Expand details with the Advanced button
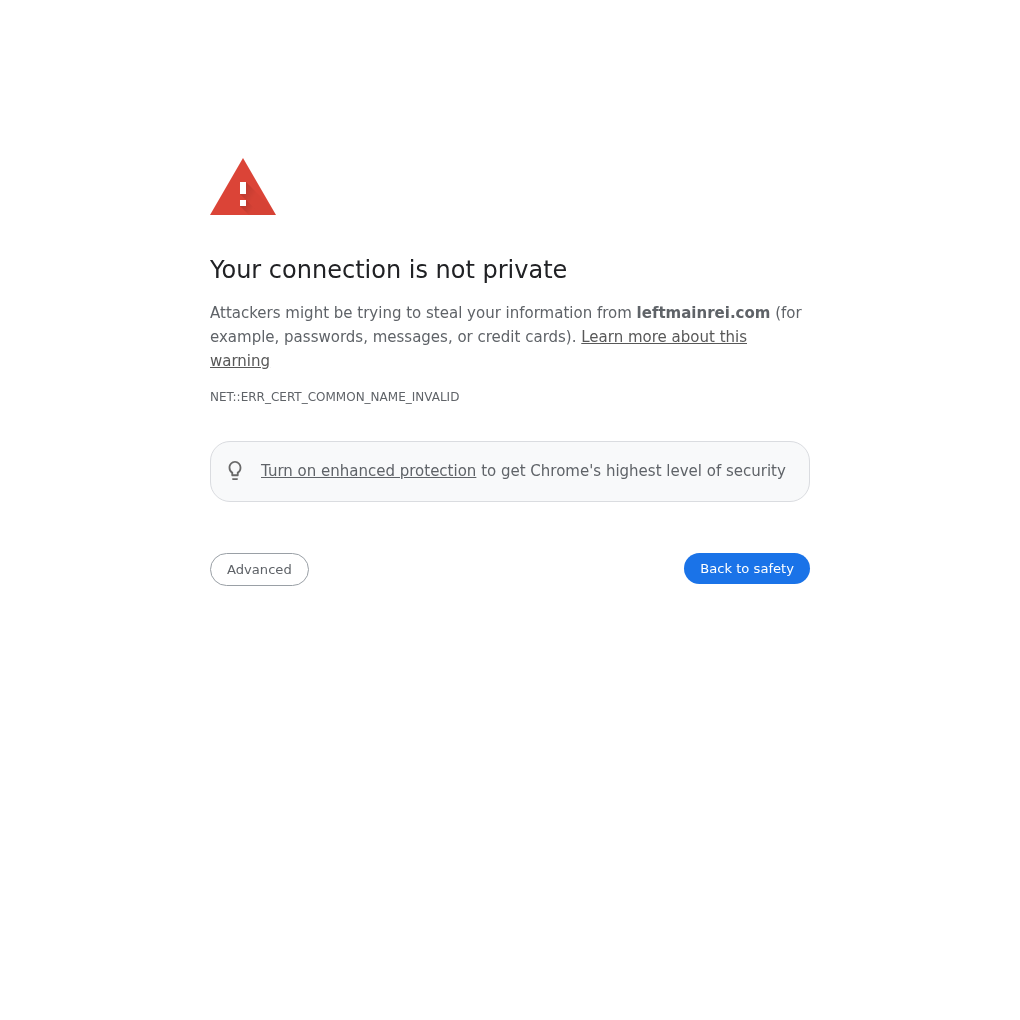The width and height of the screenshot is (1020, 1020). pyautogui.click(x=259, y=569)
